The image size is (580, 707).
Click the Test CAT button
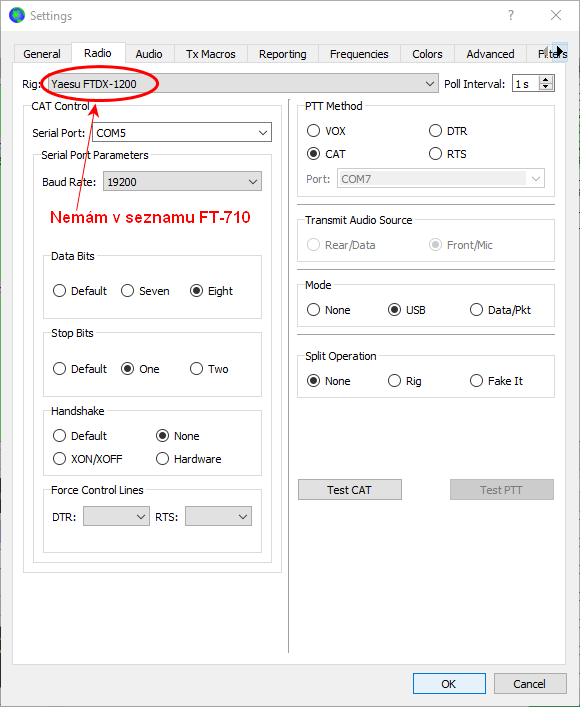click(350, 490)
